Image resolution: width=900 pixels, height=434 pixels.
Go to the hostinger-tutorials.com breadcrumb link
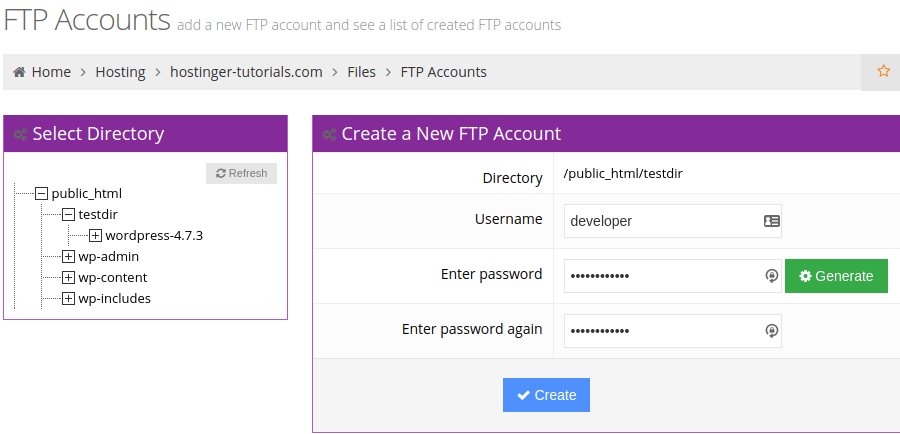pos(246,72)
